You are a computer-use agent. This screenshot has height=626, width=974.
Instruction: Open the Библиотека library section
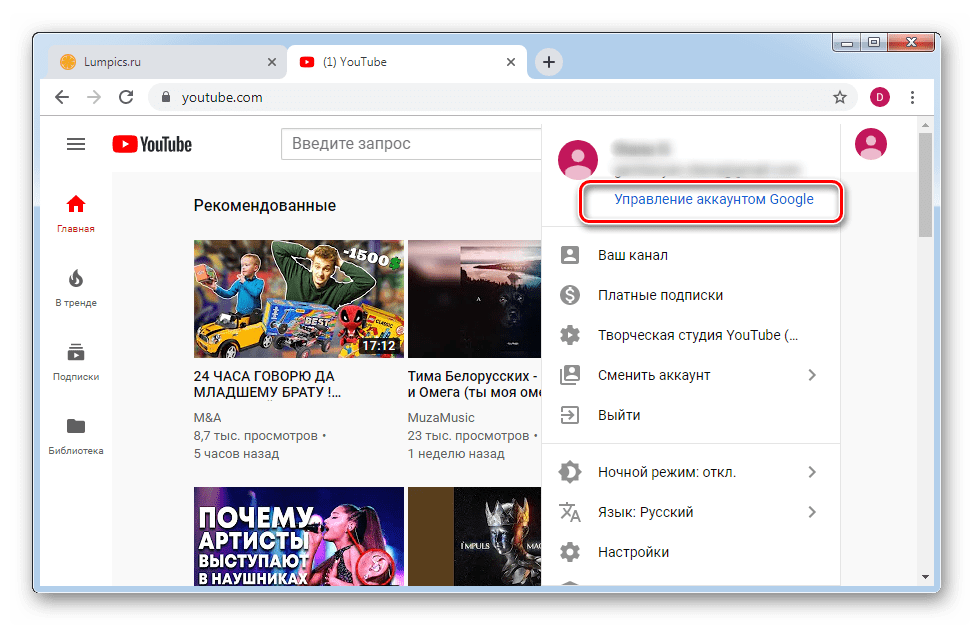[76, 436]
